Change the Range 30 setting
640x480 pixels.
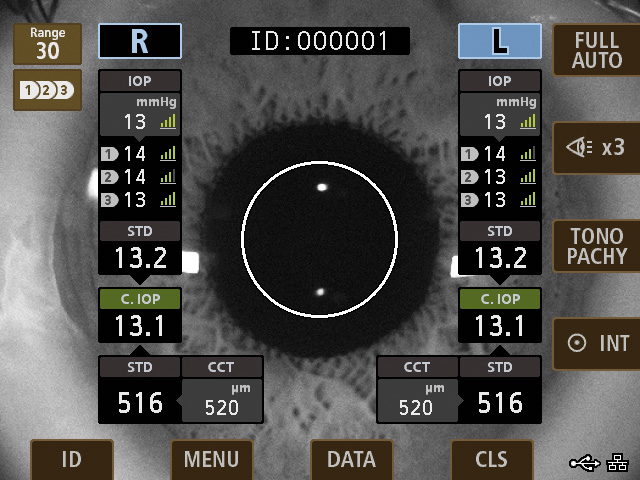pos(48,45)
